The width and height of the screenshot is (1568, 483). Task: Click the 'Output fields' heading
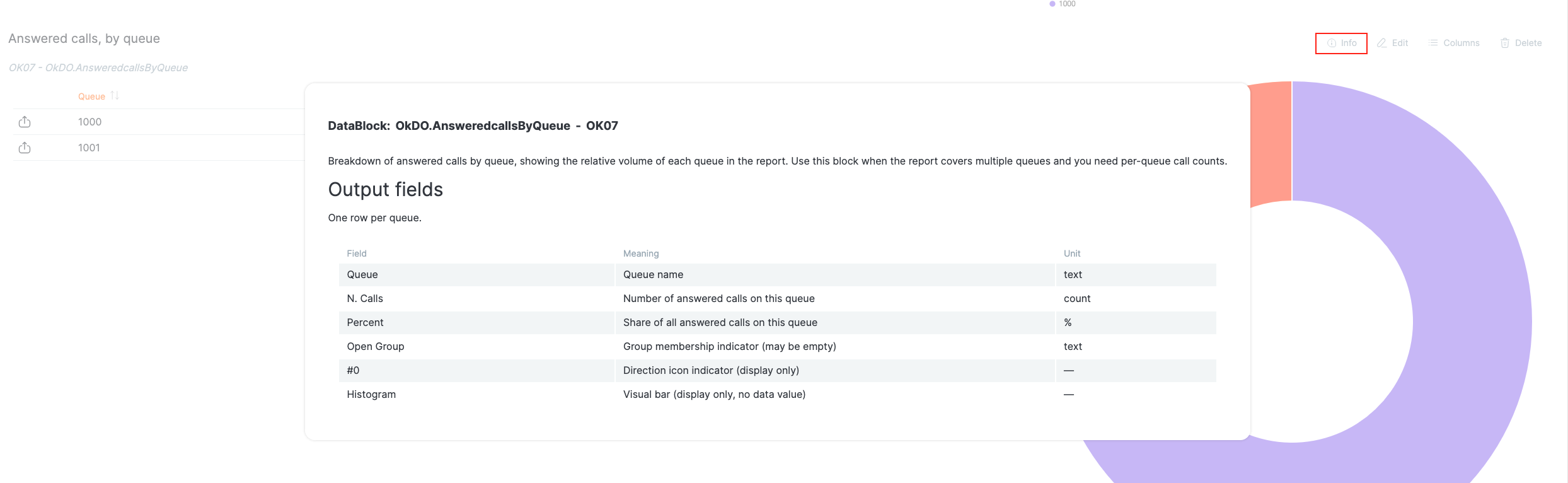click(x=385, y=189)
